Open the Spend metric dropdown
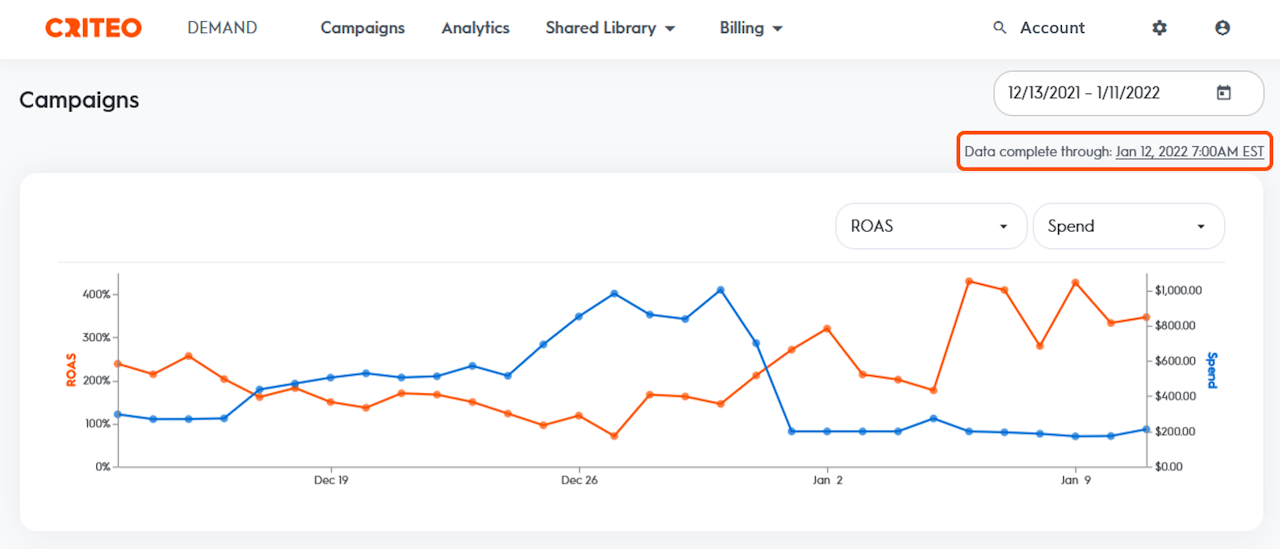The height and width of the screenshot is (549, 1280). (1127, 226)
